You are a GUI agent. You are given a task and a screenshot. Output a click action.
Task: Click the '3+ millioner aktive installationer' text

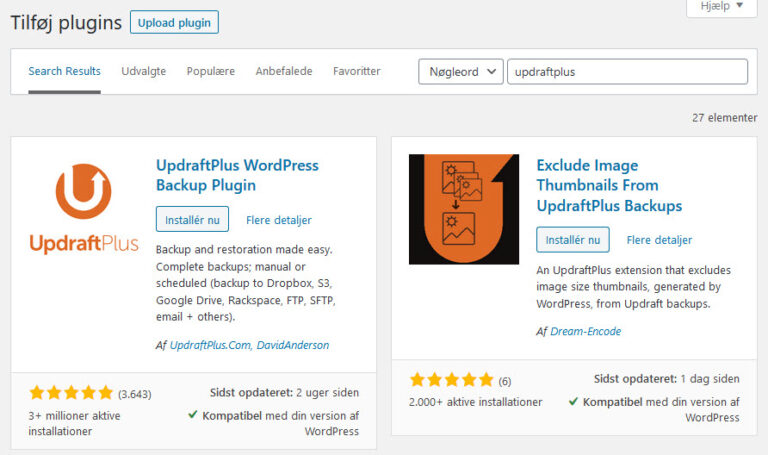(x=74, y=423)
